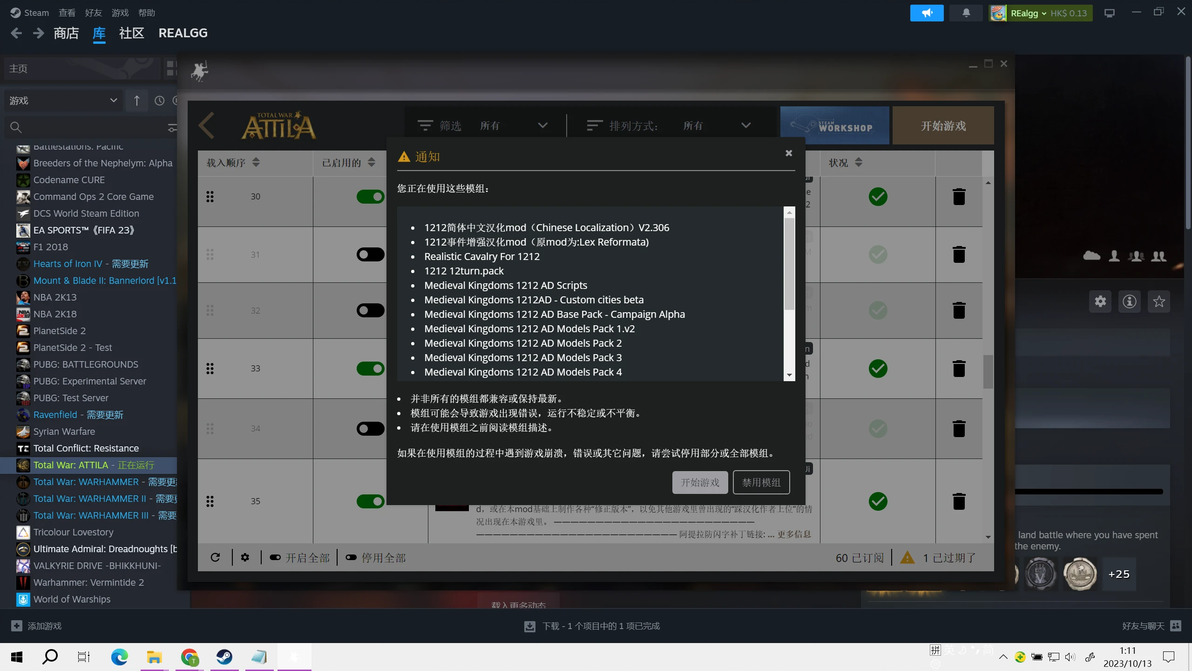The height and width of the screenshot is (671, 1192).
Task: Enable the mod in row 31
Action: 370,255
